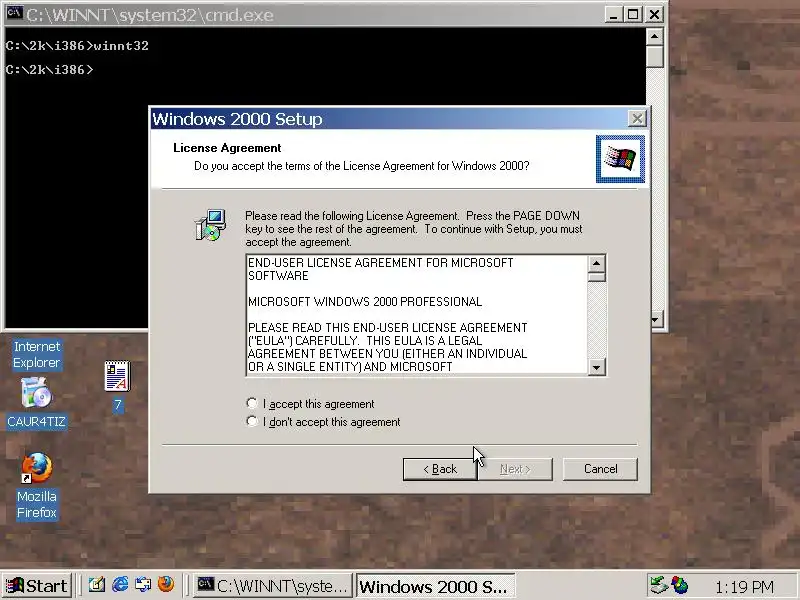Maximize the cmd.exe window
800x600 pixels.
click(x=633, y=14)
